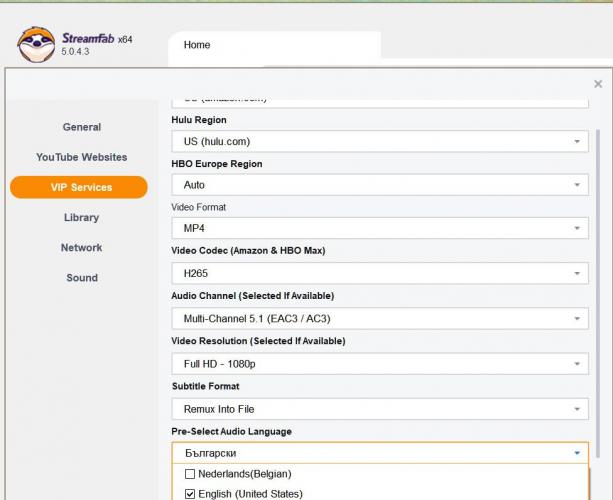The image size is (613, 500).
Task: Click the Audio Channel (Selected If Available) label
Action: [x=253, y=296]
